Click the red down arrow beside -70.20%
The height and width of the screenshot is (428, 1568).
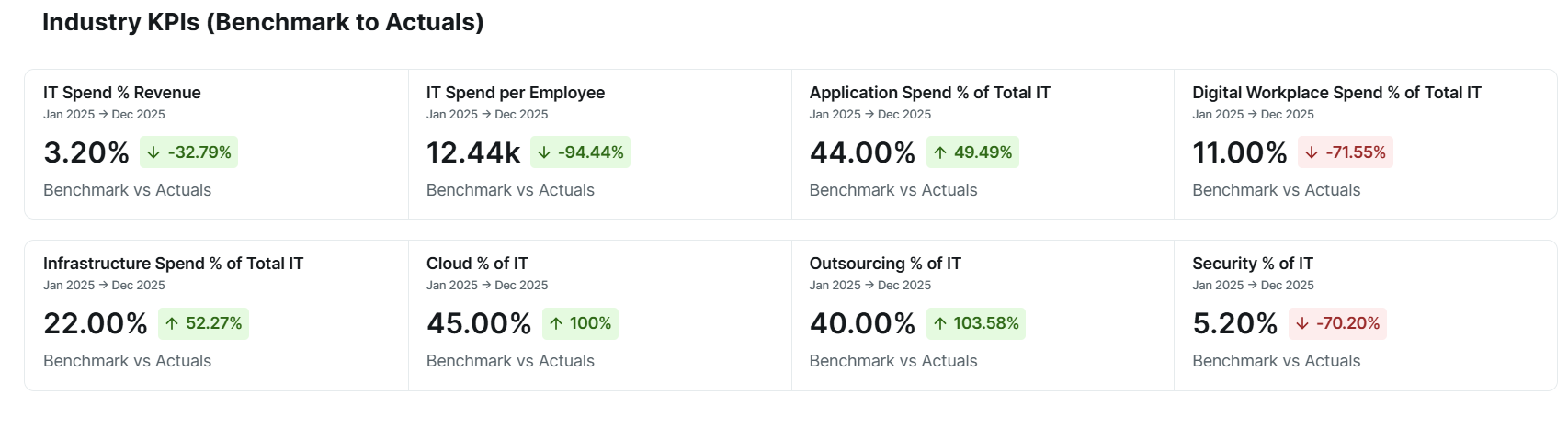1302,323
